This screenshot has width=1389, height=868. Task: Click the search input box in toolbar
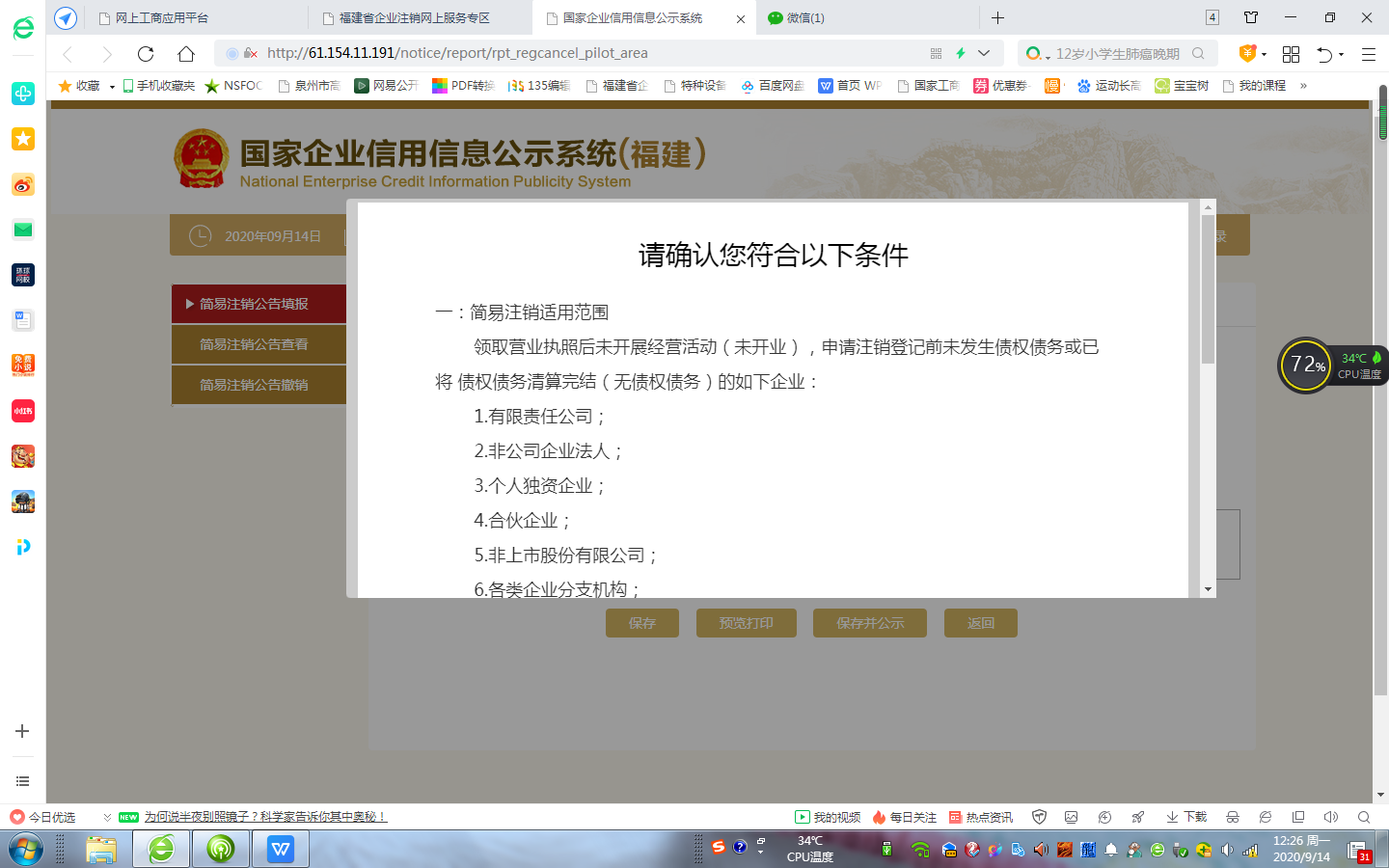(x=1117, y=54)
